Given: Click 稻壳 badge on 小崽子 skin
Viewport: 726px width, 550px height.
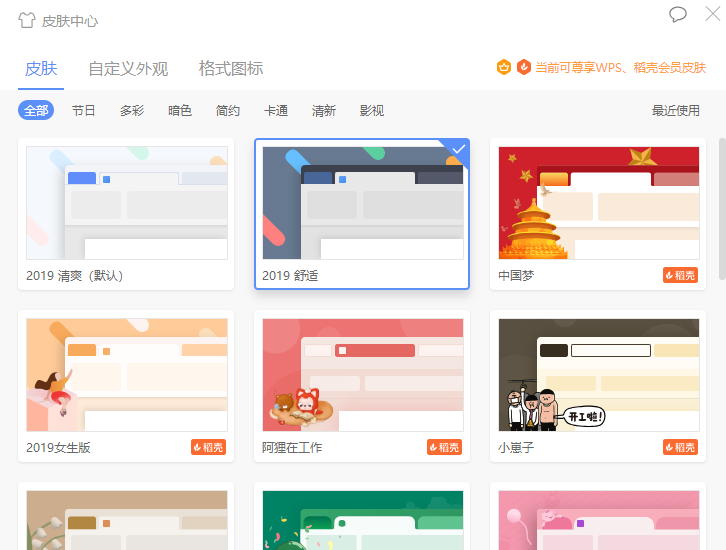Looking at the screenshot, I should (x=680, y=447).
